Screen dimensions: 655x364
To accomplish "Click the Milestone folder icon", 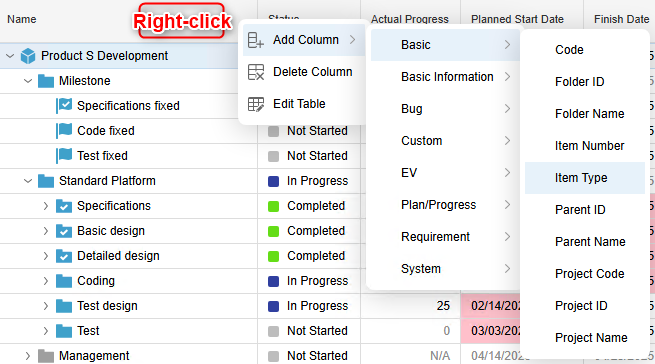I will click(46, 81).
